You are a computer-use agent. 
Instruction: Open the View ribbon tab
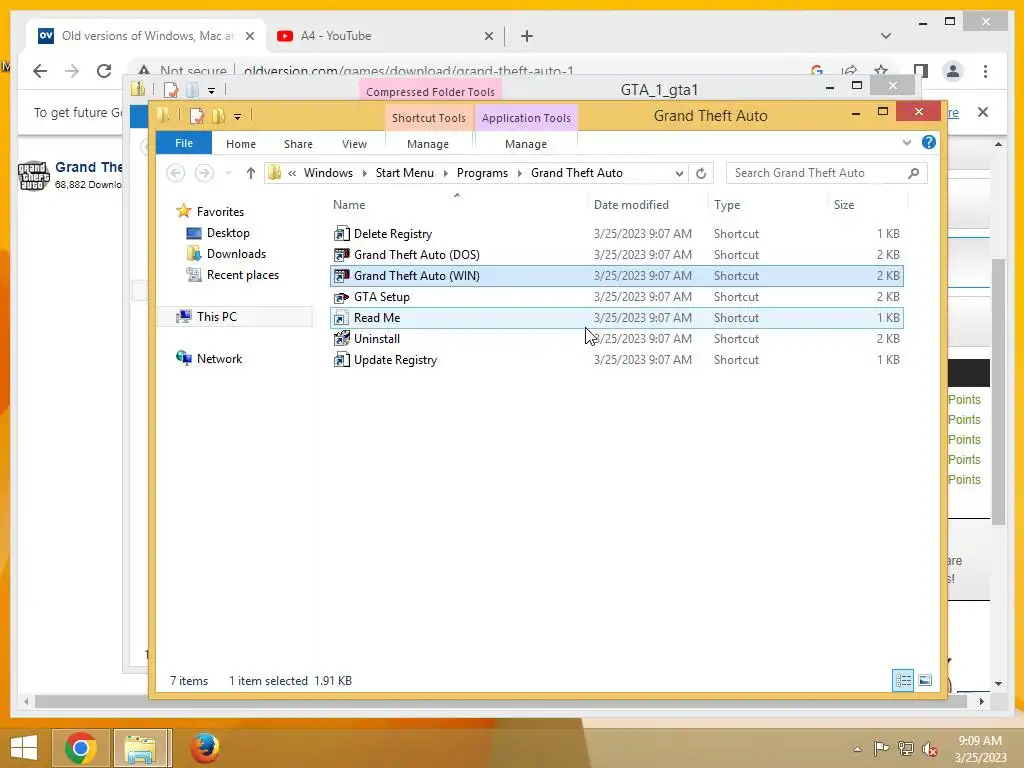(354, 144)
